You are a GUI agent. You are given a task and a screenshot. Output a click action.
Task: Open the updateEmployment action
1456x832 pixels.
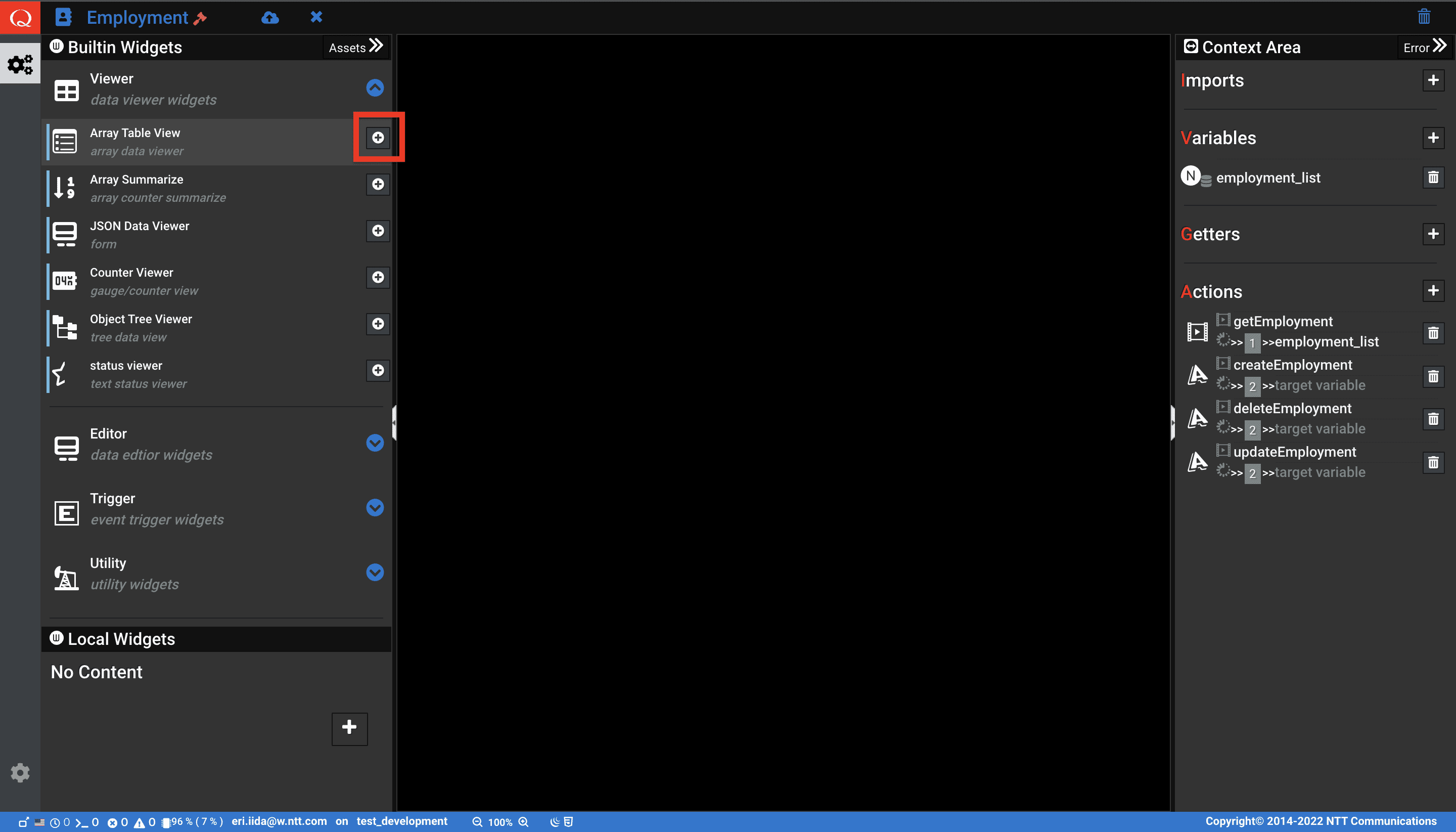tap(1294, 452)
